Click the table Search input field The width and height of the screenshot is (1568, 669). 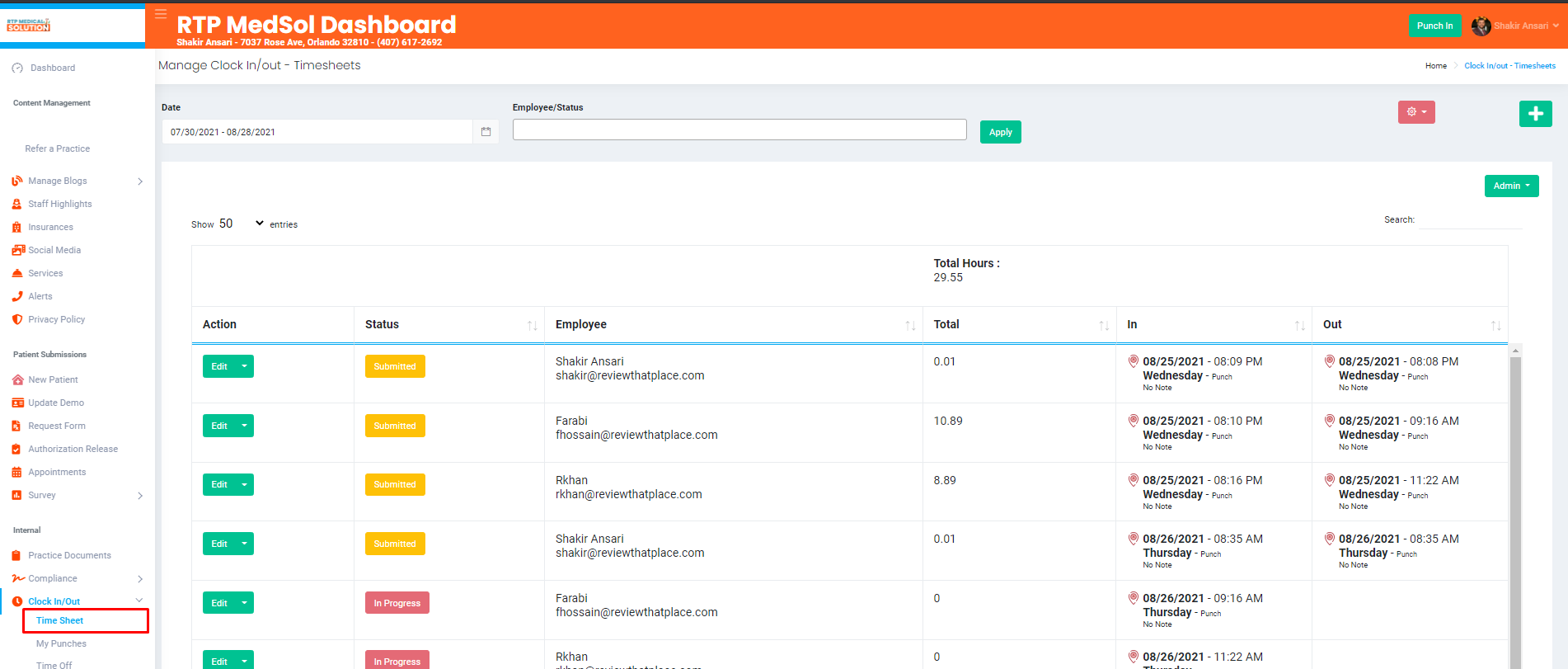click(x=1471, y=220)
